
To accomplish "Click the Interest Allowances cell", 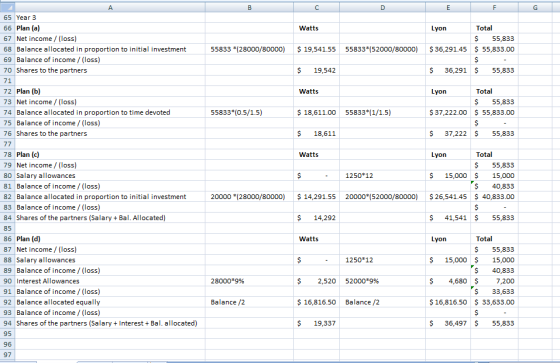I will [110, 281].
